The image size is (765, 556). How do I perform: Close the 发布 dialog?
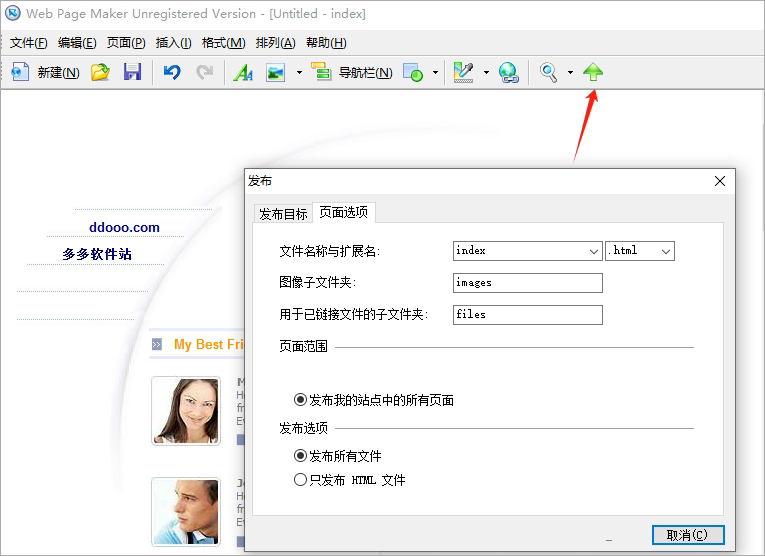[x=720, y=181]
